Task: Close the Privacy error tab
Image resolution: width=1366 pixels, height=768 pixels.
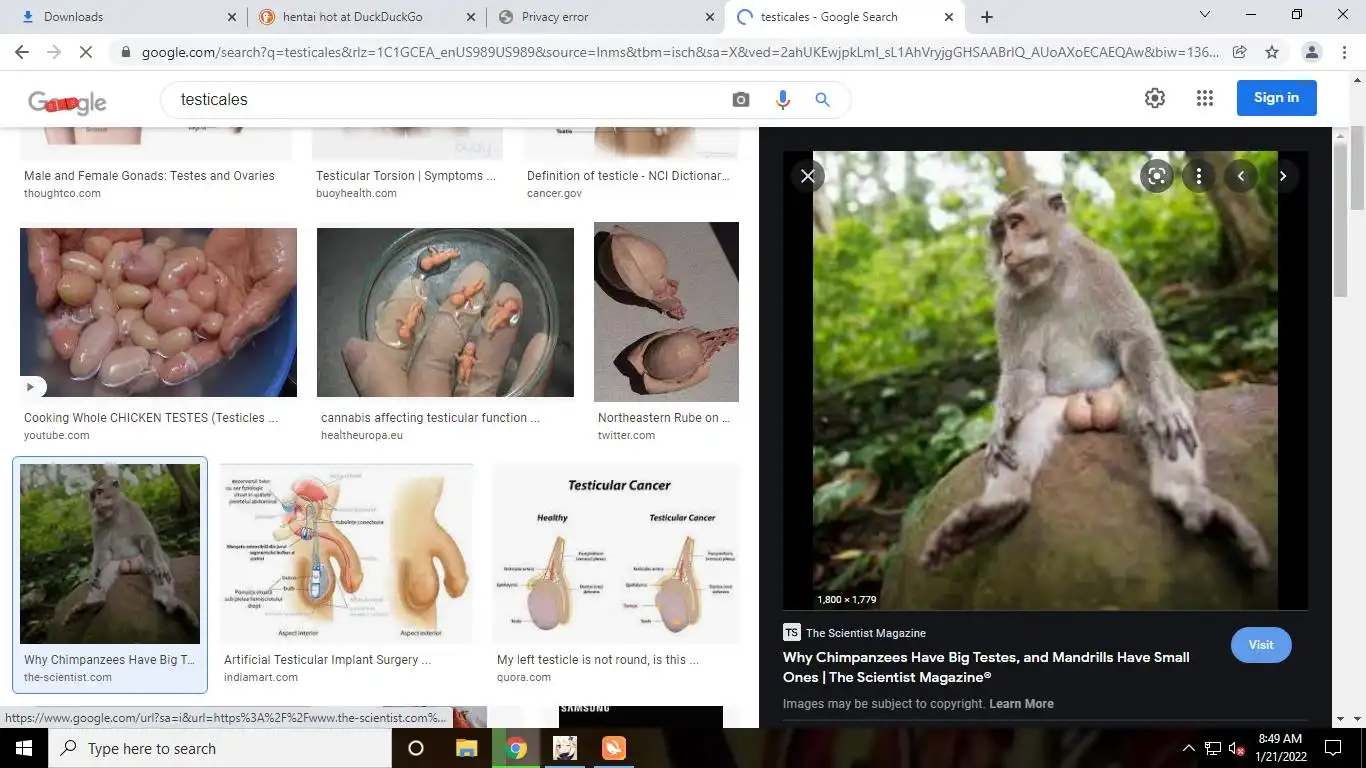Action: click(x=710, y=17)
